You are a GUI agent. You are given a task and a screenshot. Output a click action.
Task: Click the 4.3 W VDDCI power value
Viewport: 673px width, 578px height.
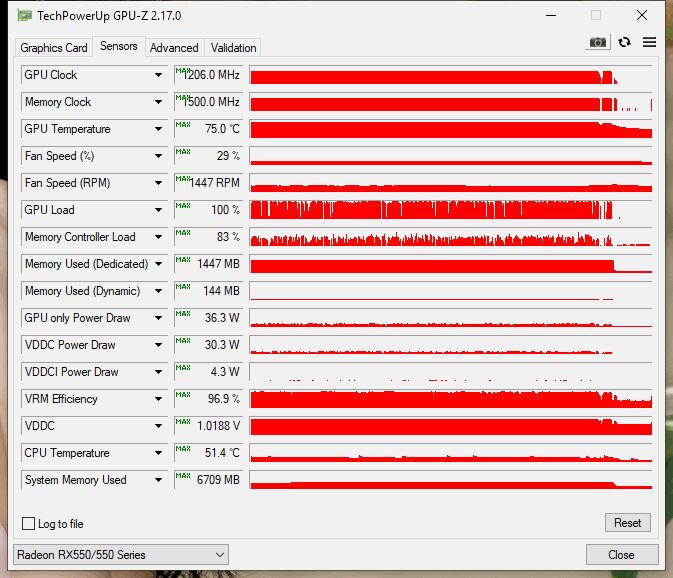click(x=209, y=372)
